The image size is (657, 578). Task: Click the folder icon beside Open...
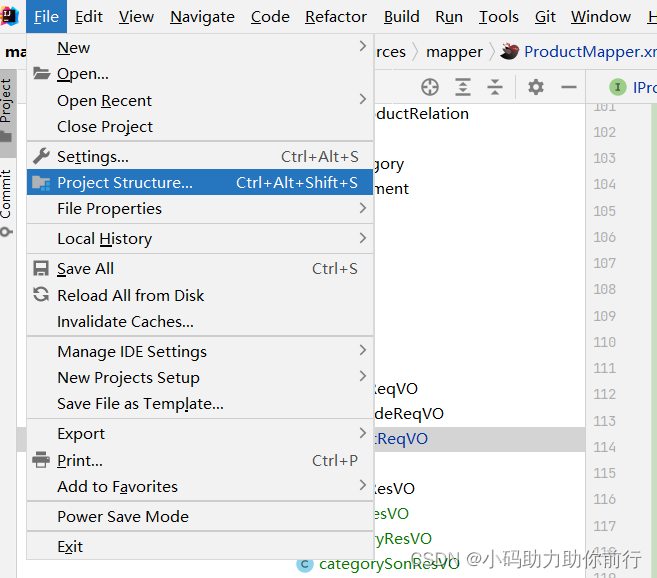(x=41, y=73)
